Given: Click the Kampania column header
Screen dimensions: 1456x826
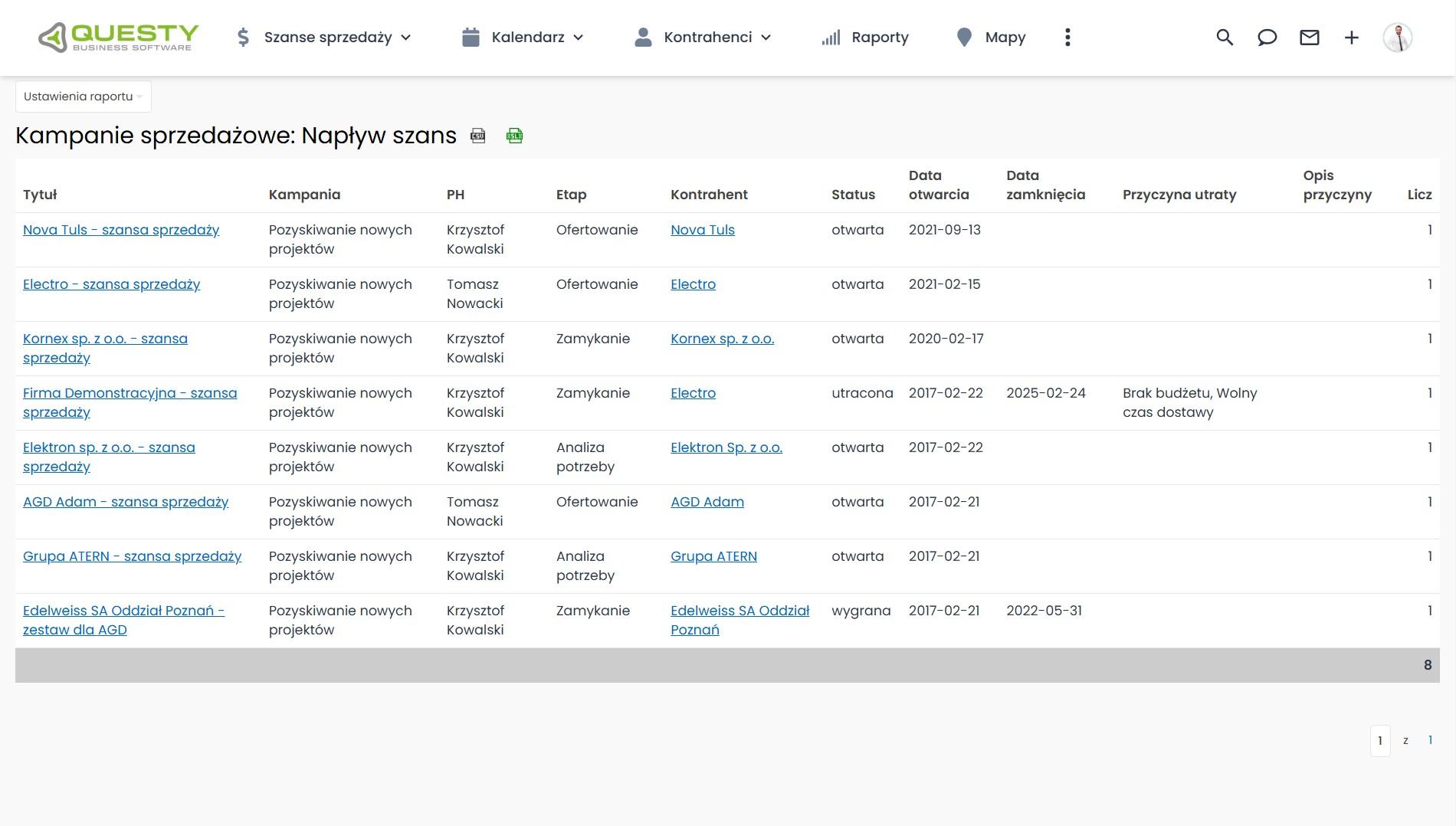Looking at the screenshot, I should [x=304, y=195].
